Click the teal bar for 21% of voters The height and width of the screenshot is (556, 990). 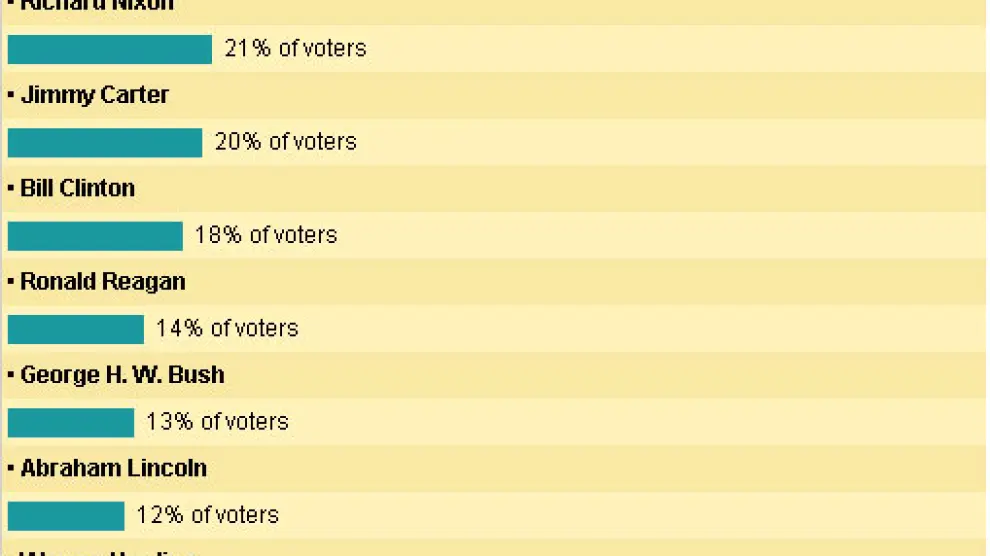pos(109,49)
